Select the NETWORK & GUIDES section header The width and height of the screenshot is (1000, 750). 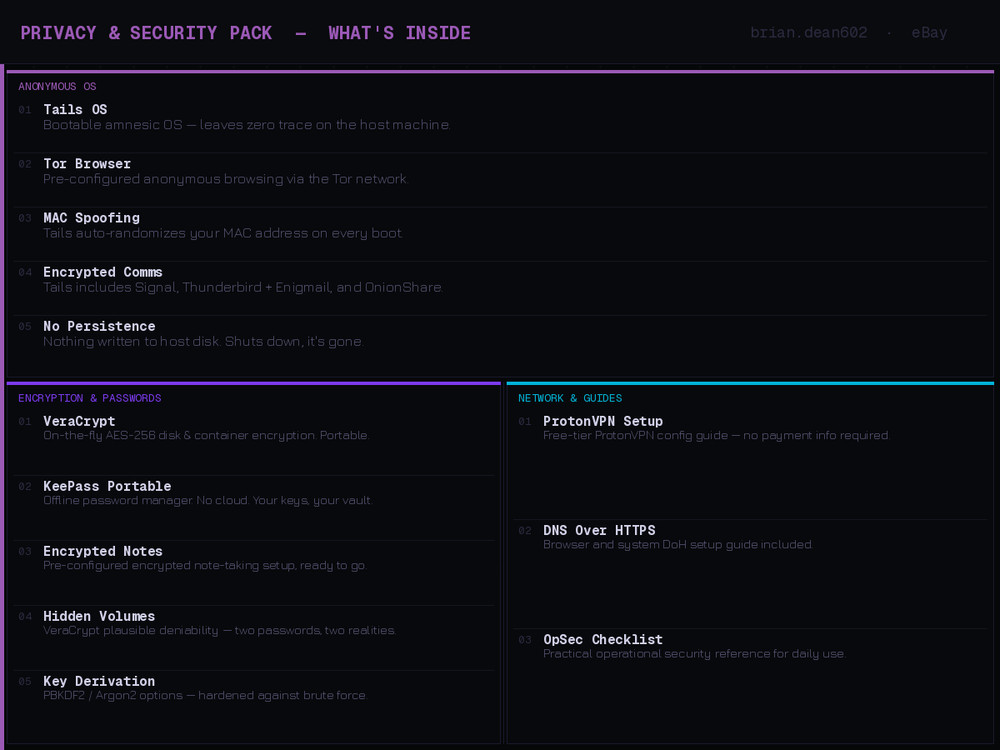570,397
